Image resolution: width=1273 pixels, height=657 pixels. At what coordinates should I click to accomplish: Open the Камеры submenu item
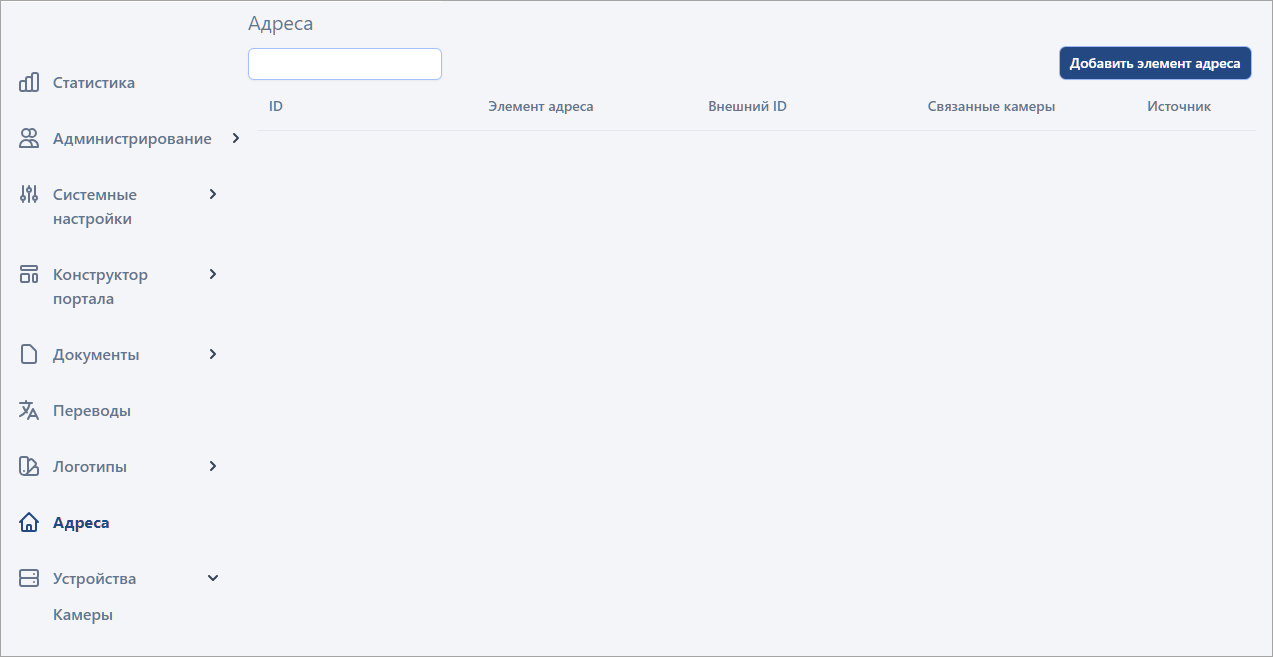pyautogui.click(x=83, y=615)
